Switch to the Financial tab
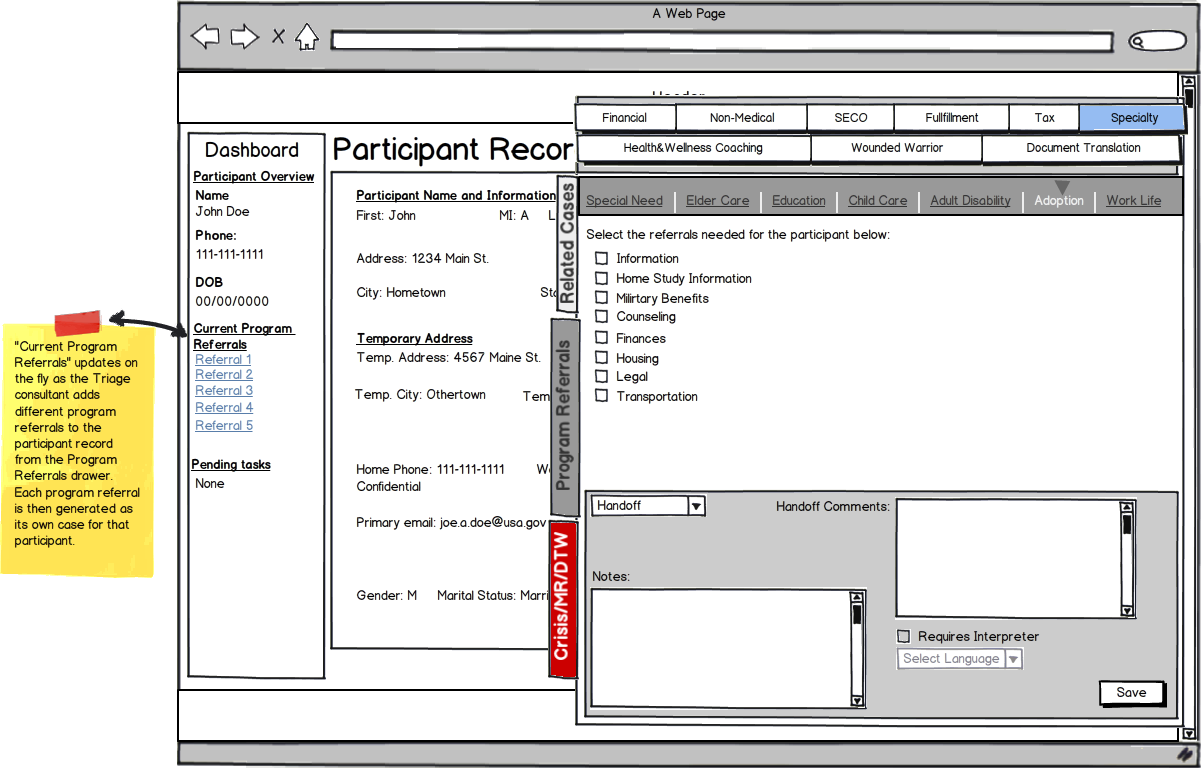Screen dimensions: 1201x768 coord(625,118)
